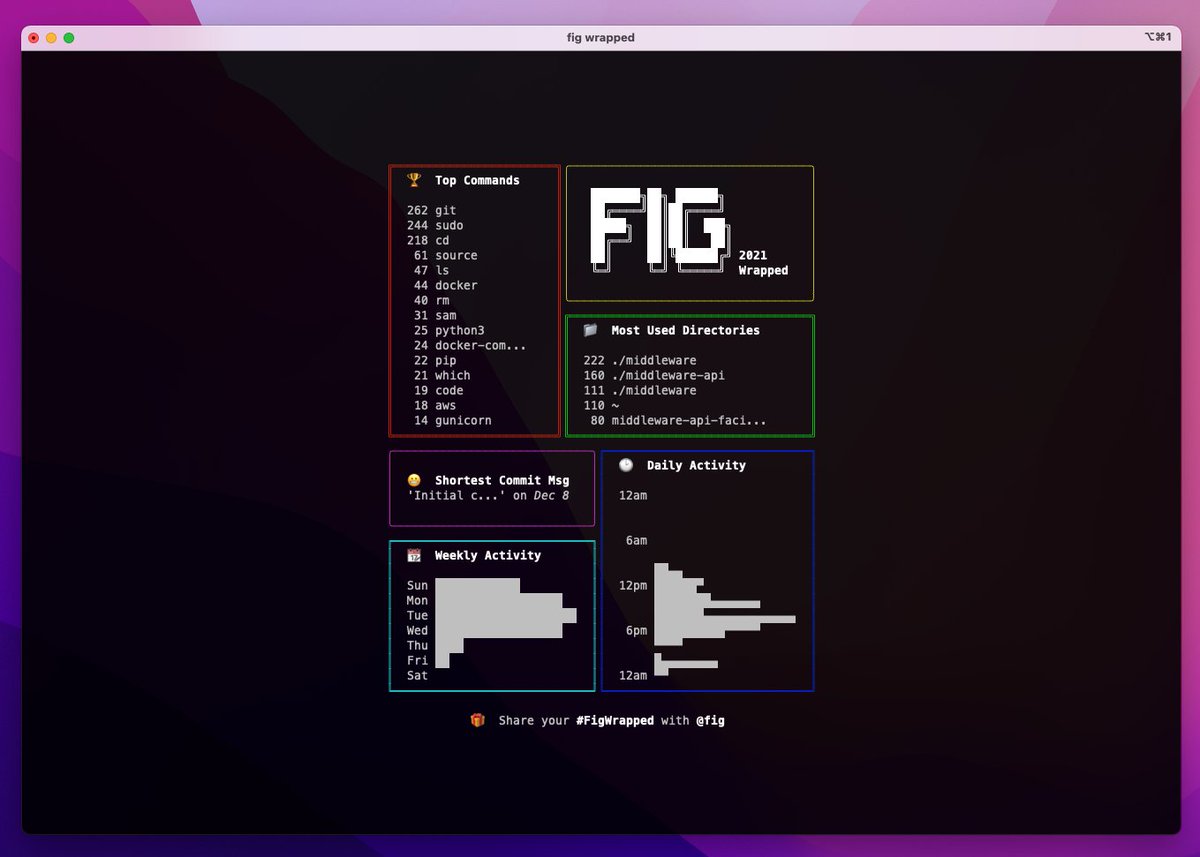The image size is (1200, 857).
Task: Select the '25 python3' row
Action: click(x=449, y=330)
